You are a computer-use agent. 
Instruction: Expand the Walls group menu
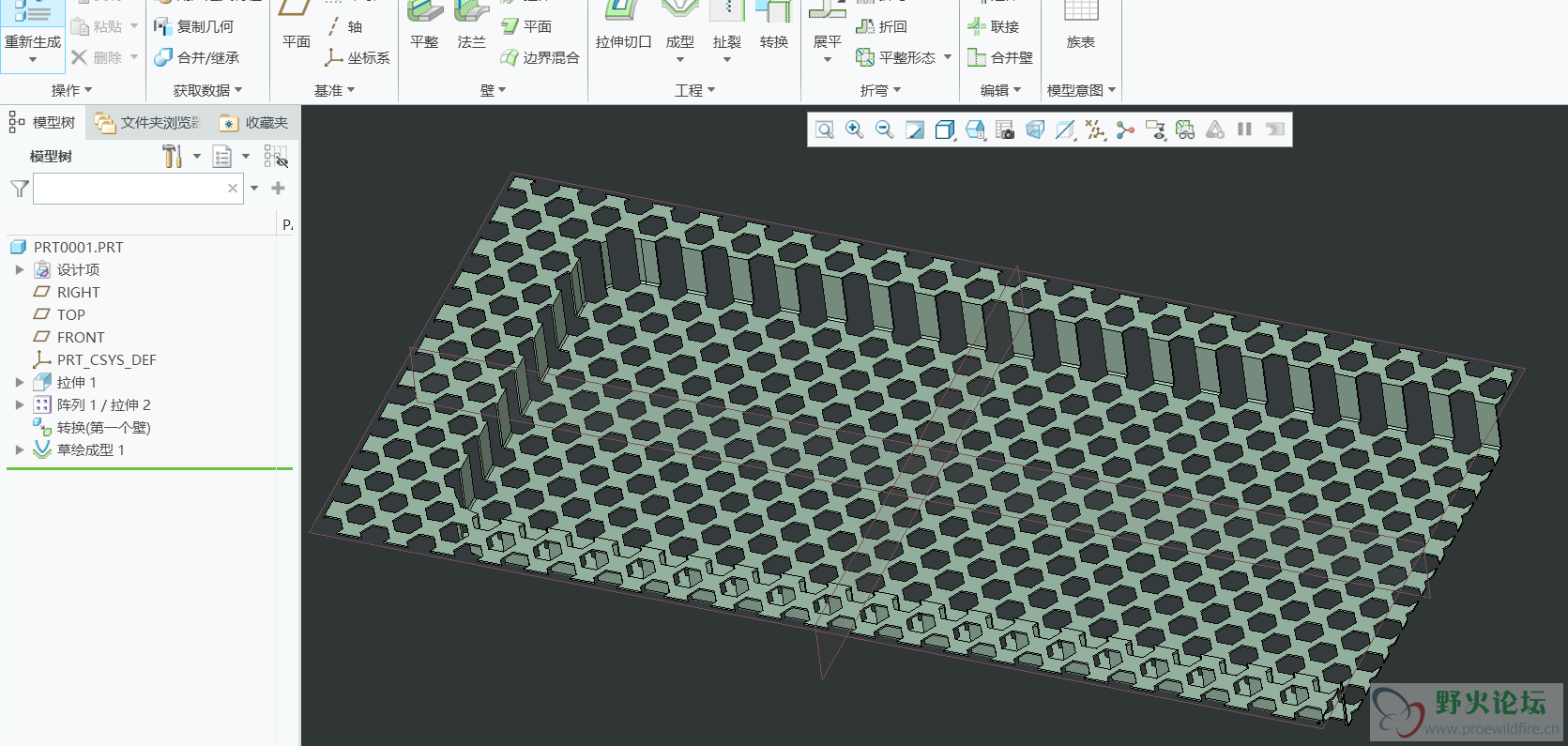pyautogui.click(x=493, y=90)
